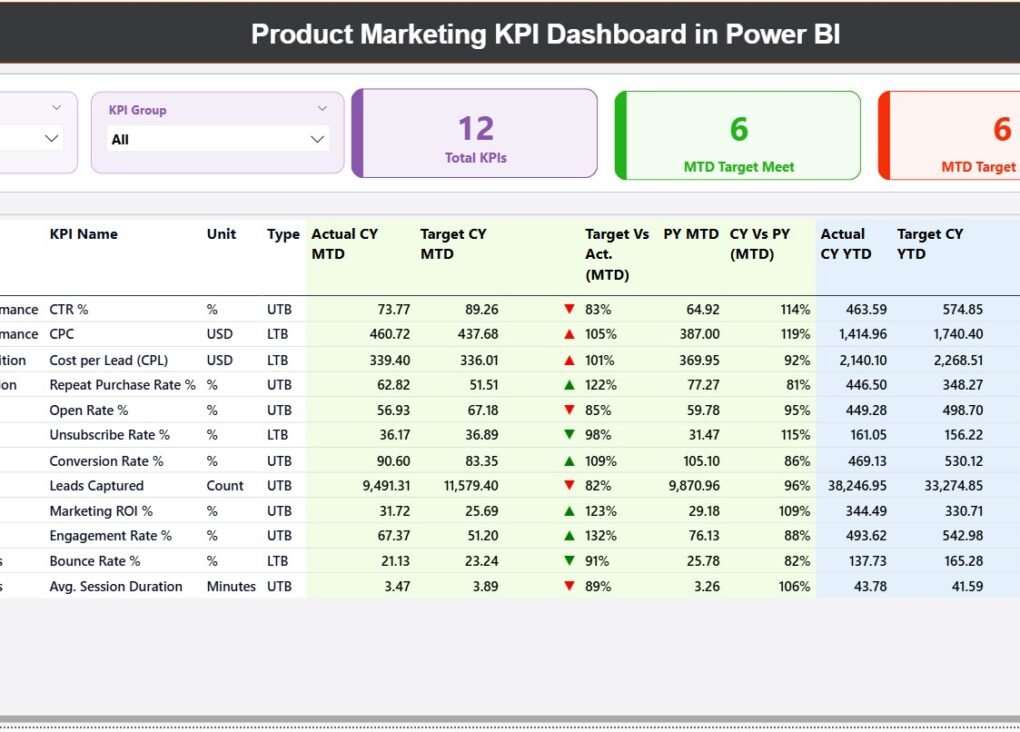
Task: Click green up arrow in Marketing ROI row
Action: pos(569,511)
